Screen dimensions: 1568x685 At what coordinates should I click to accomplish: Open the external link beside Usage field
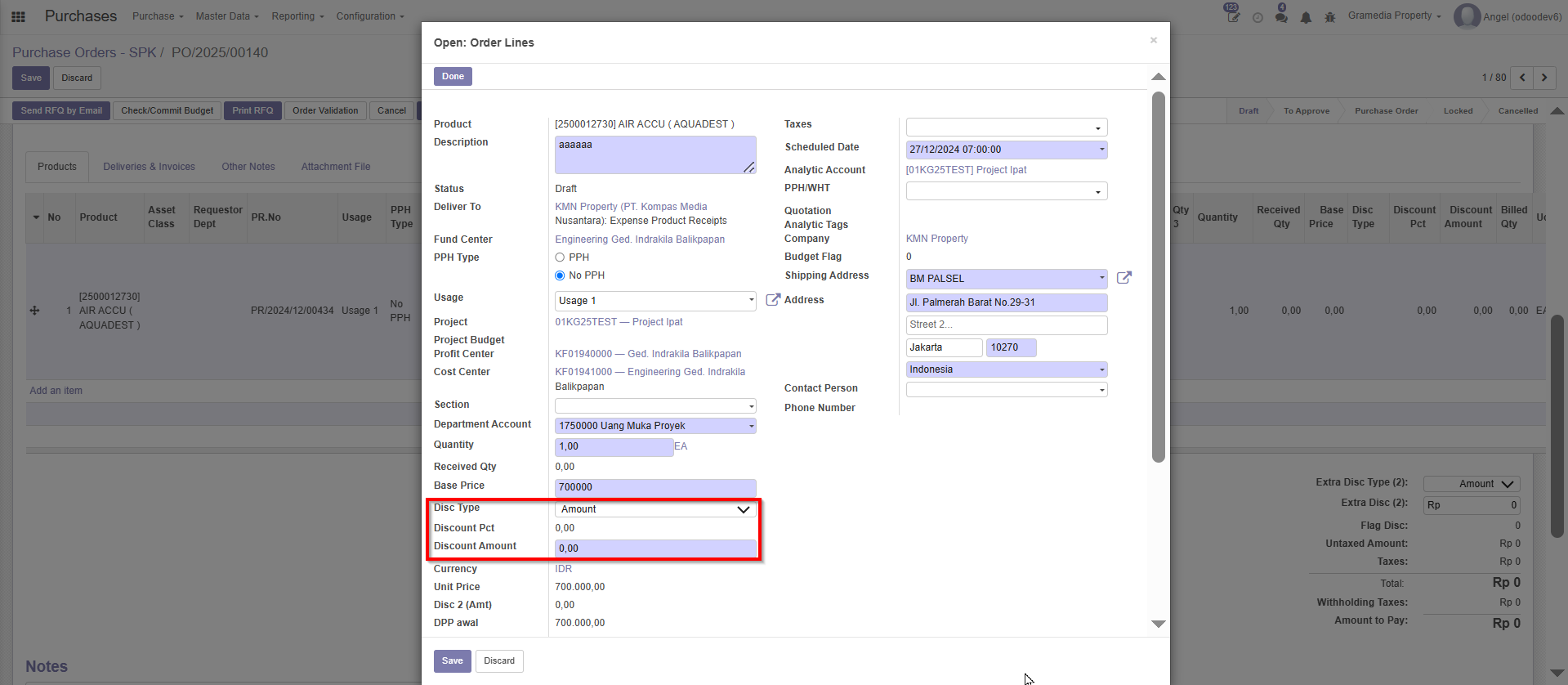[x=773, y=300]
